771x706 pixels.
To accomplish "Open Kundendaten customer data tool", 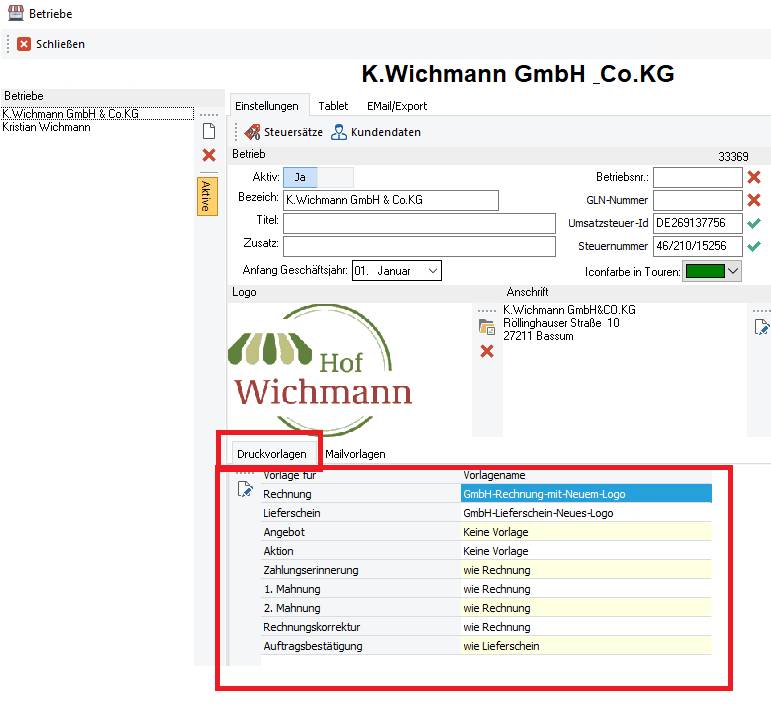I will coord(376,132).
